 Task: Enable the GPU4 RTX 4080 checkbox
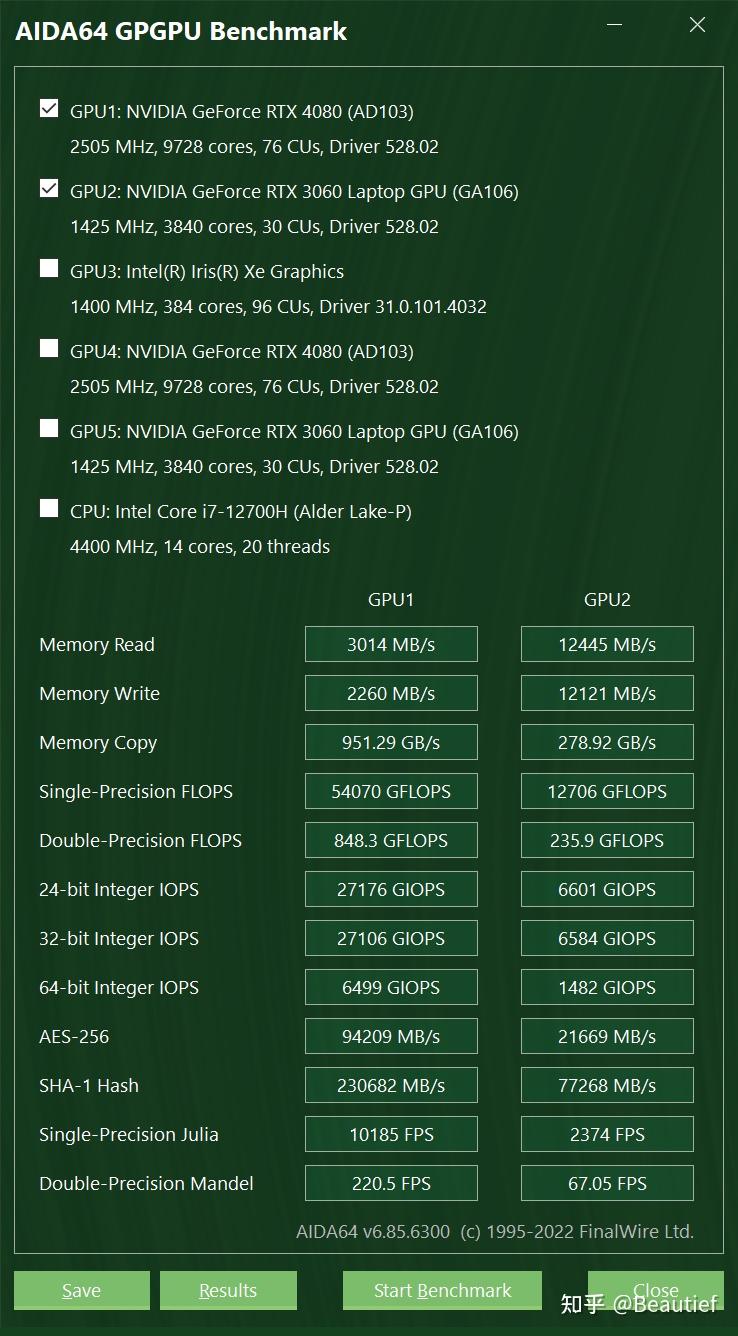coord(48,348)
